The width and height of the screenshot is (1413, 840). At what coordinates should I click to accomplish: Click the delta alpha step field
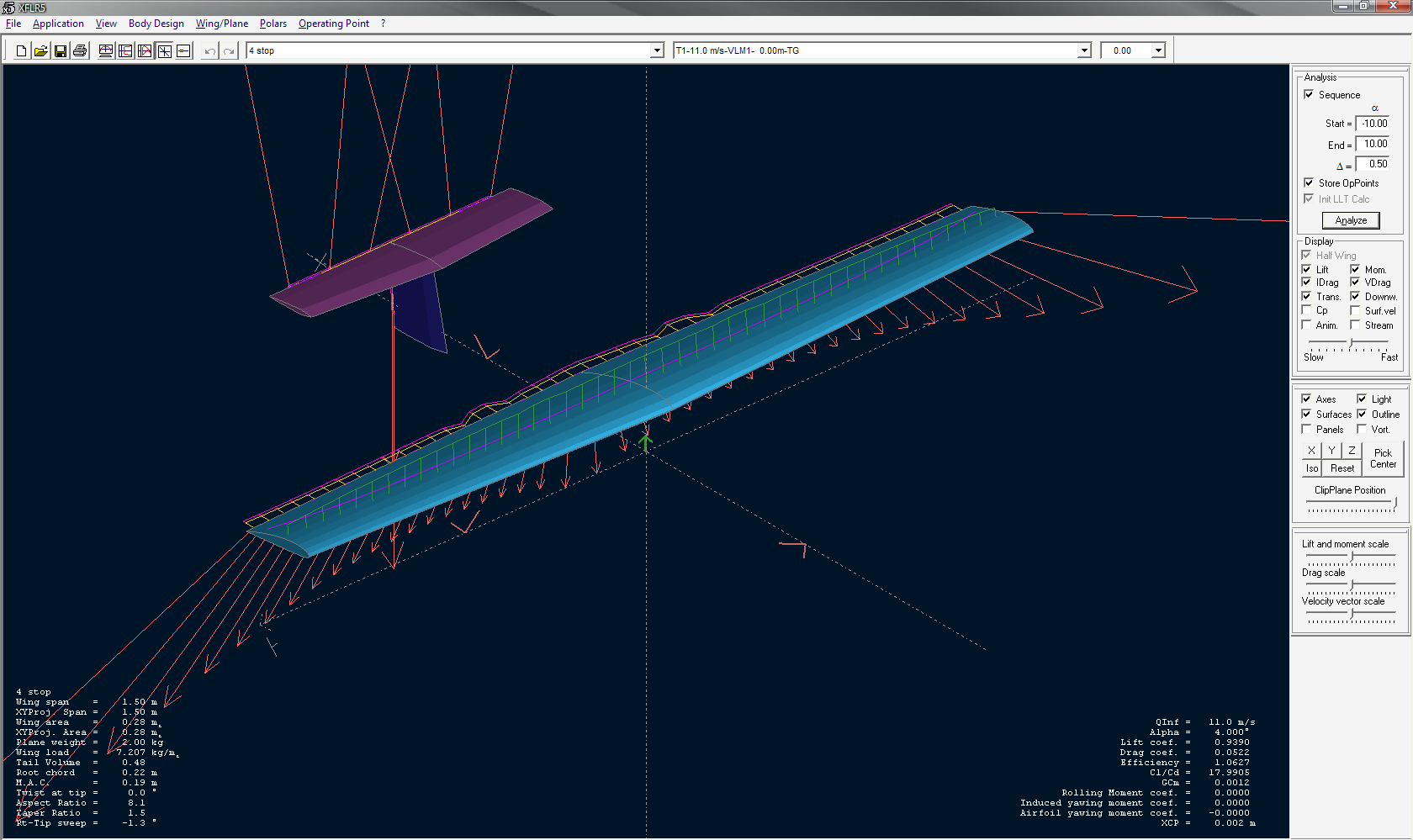1373,164
